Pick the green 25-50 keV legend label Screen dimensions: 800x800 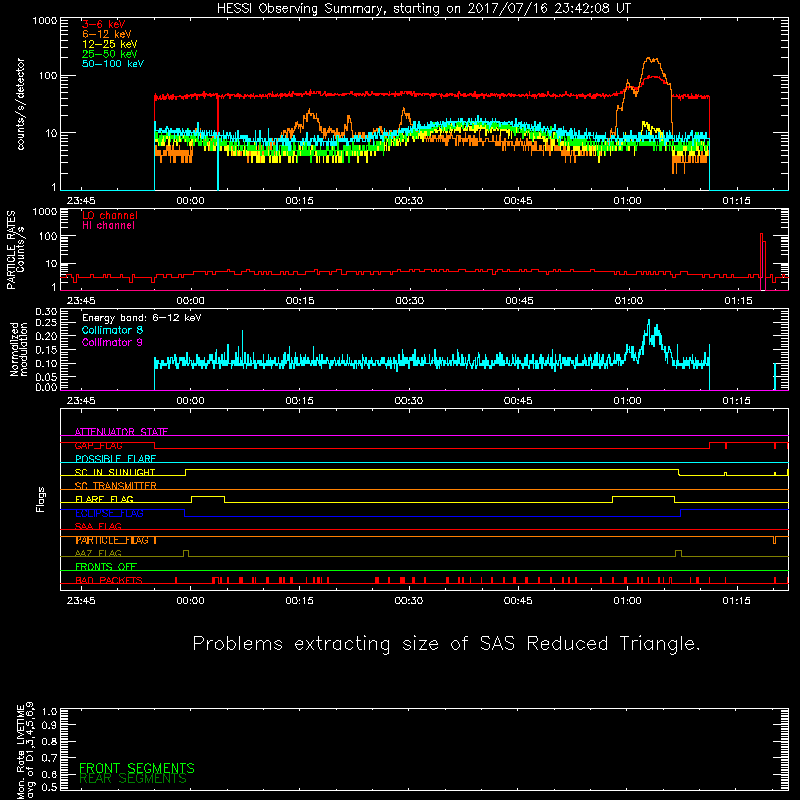pyautogui.click(x=110, y=54)
